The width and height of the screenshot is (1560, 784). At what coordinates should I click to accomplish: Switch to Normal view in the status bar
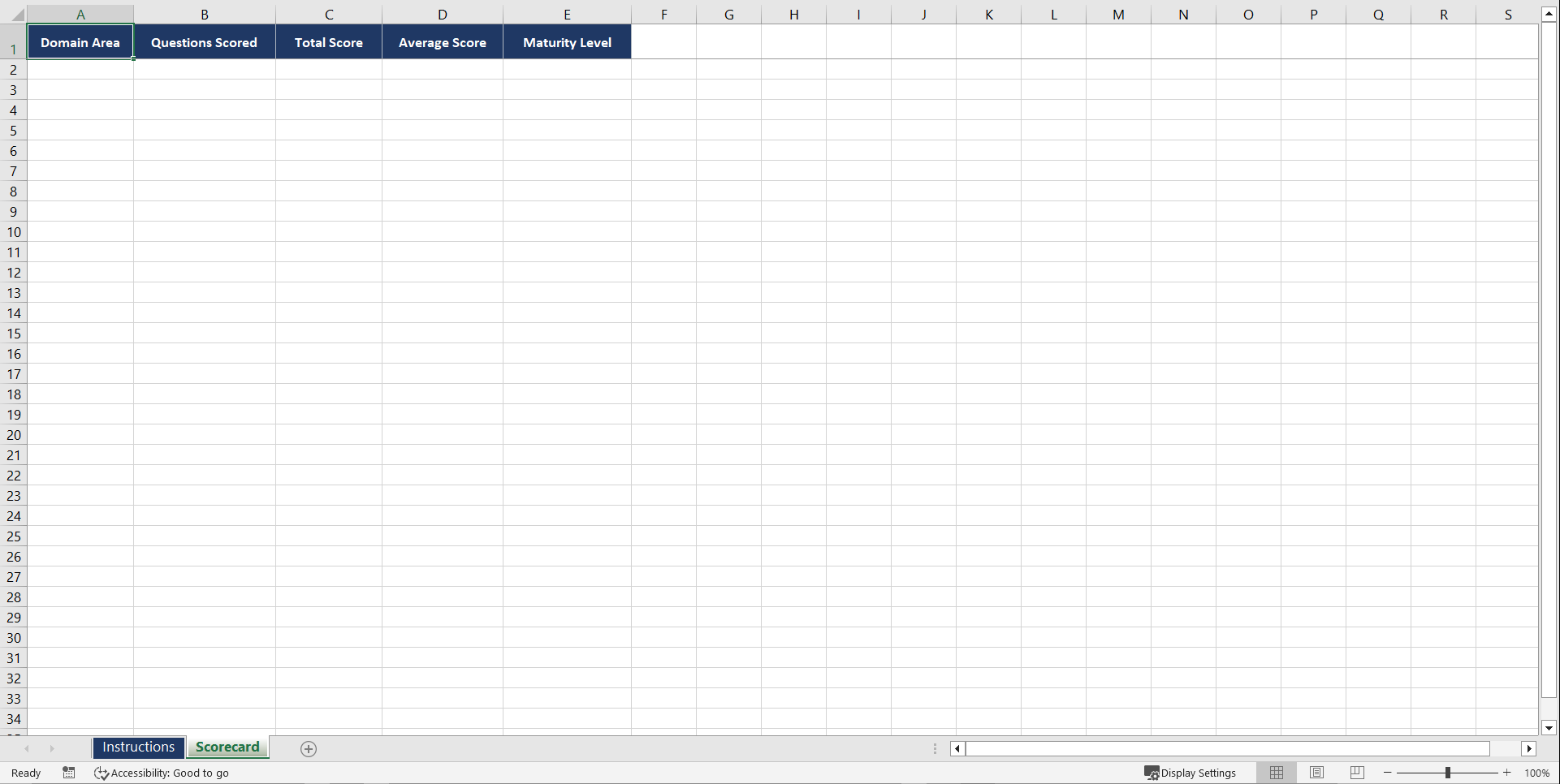(1276, 773)
